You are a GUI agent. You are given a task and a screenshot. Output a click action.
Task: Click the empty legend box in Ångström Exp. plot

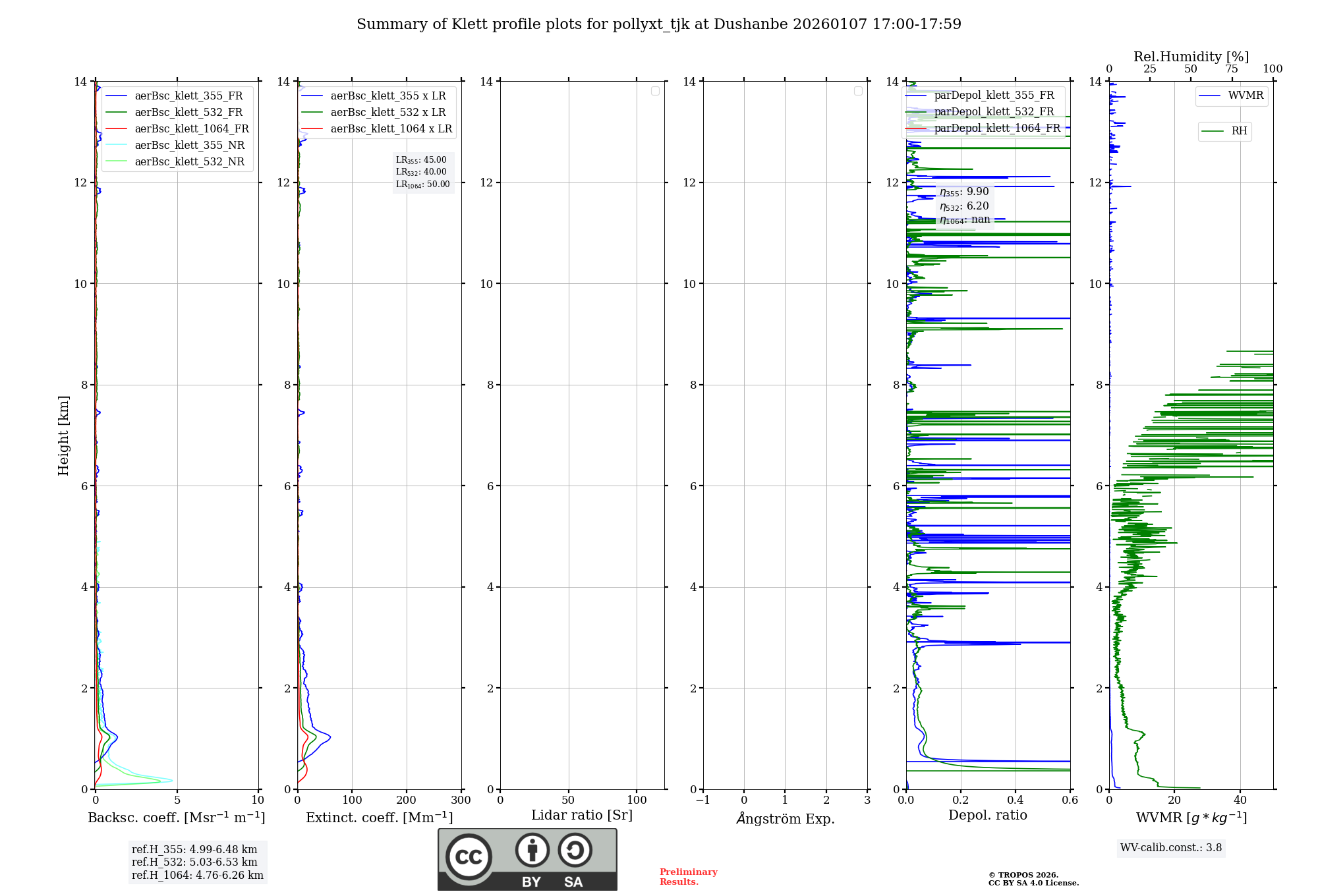point(858,91)
